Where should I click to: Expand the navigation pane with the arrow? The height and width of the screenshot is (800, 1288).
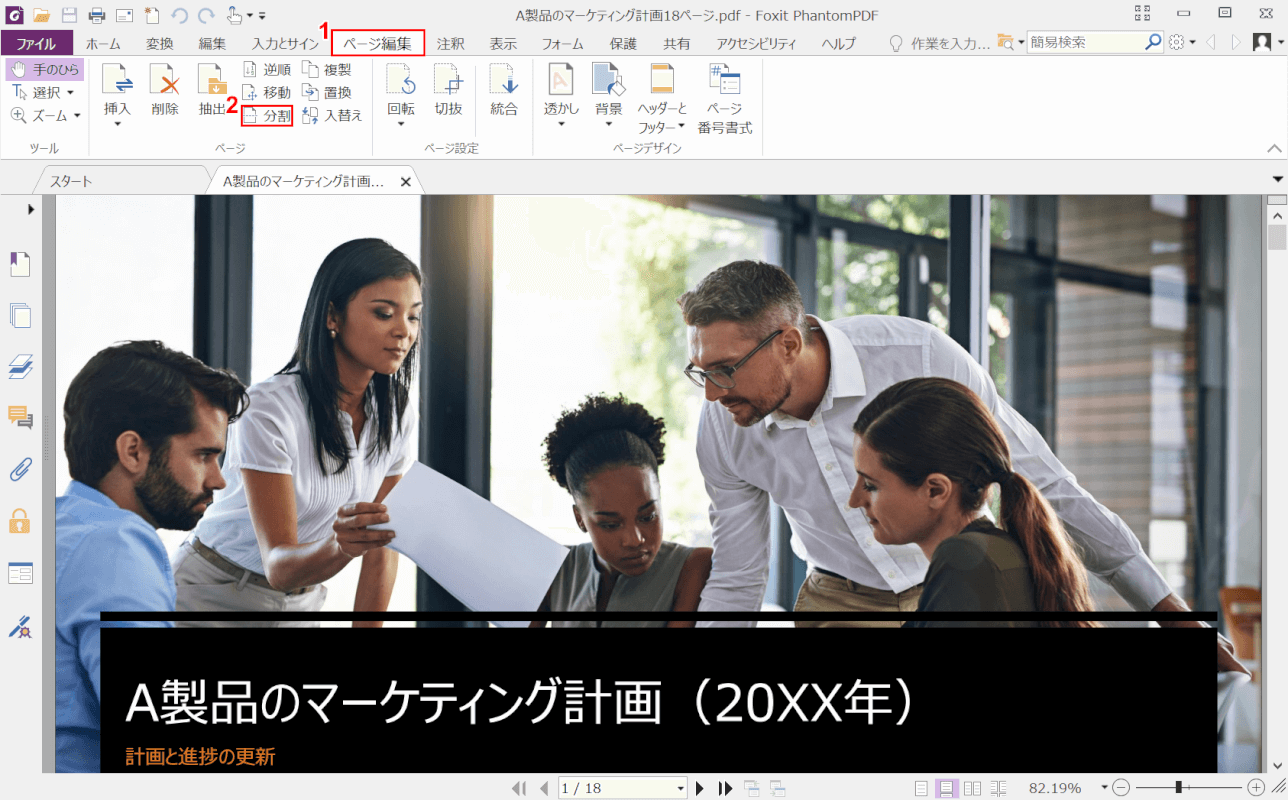tap(31, 209)
